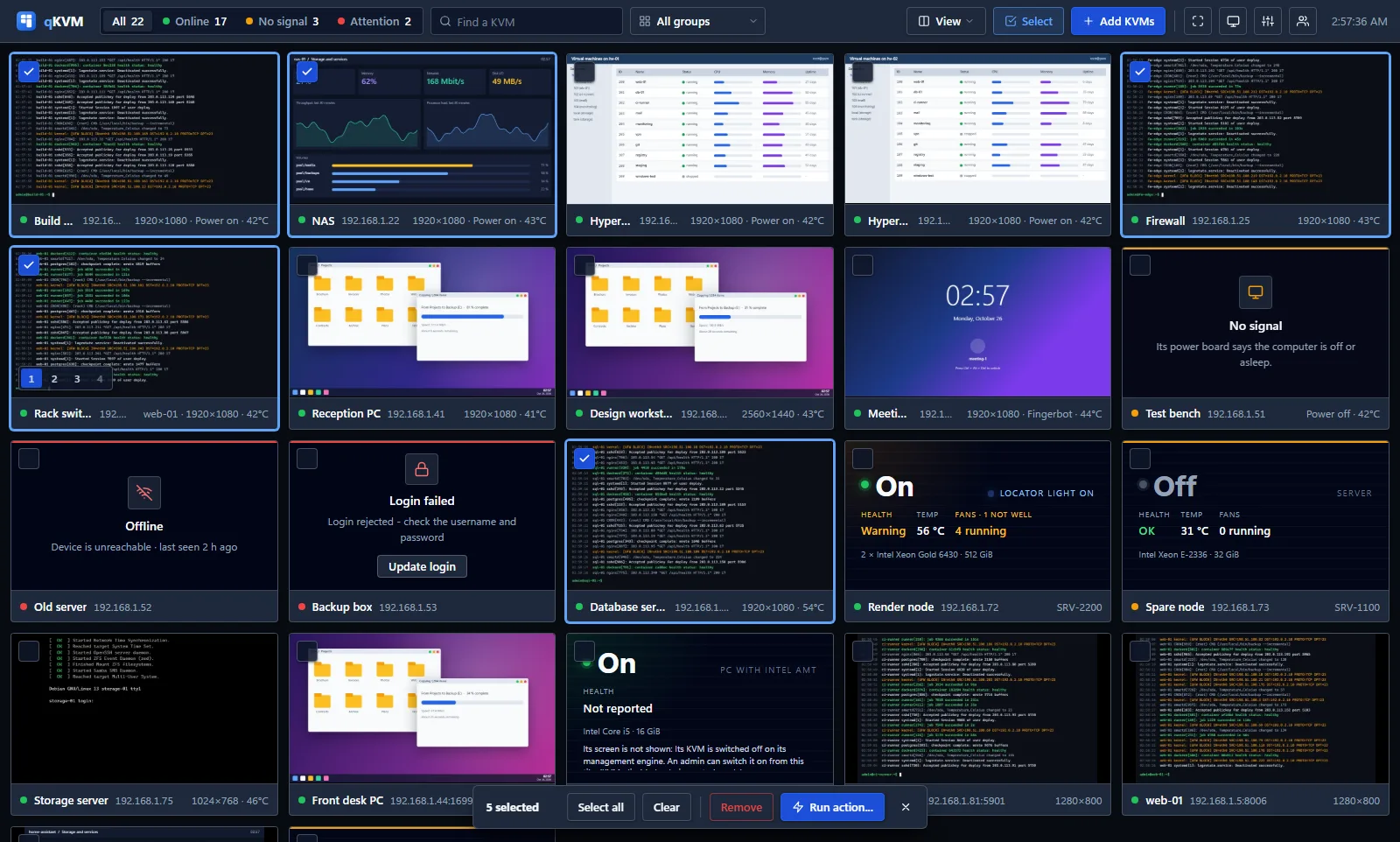
Task: Click the qKVM logo icon
Action: pos(26,21)
